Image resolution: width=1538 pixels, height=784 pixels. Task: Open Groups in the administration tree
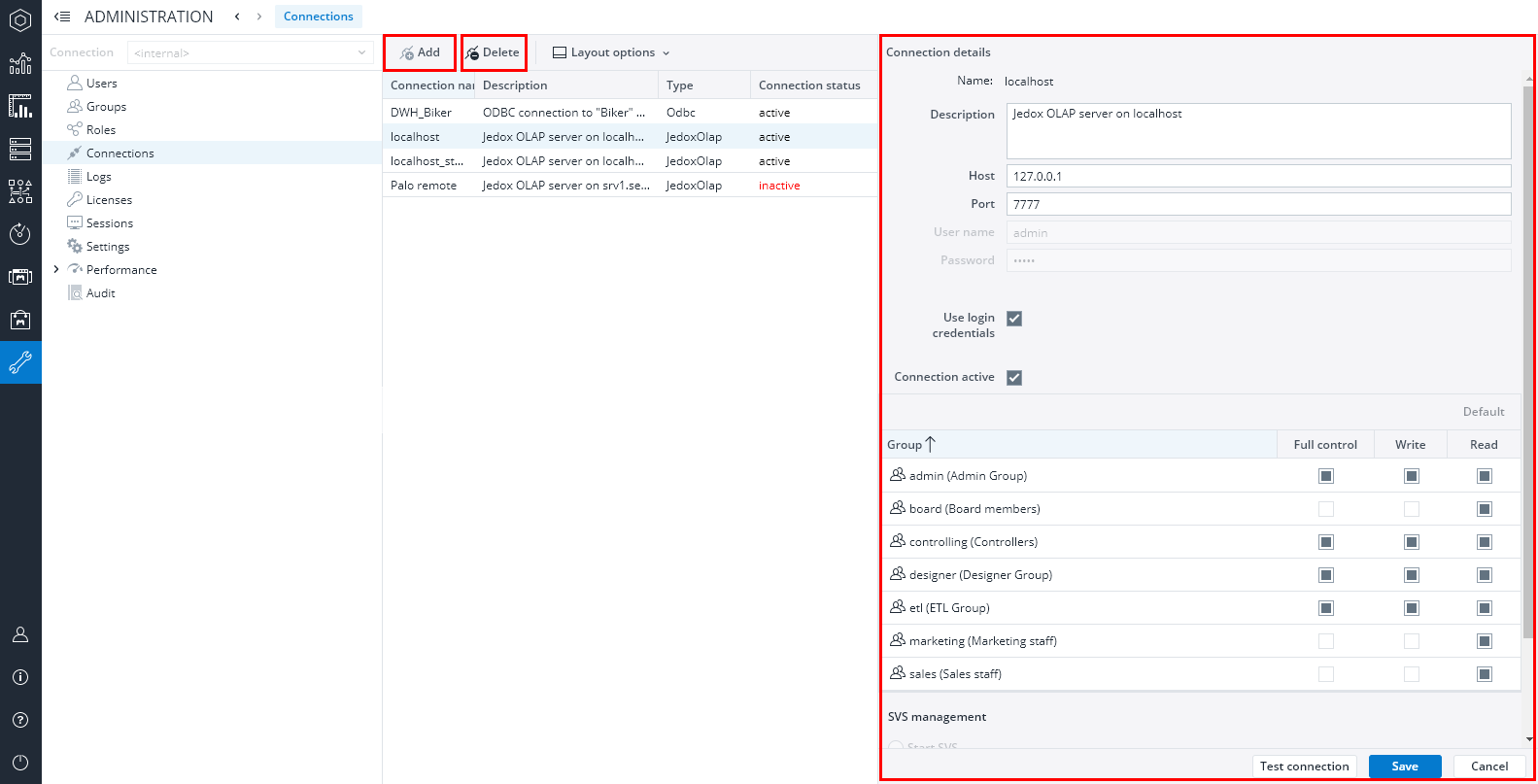point(107,107)
